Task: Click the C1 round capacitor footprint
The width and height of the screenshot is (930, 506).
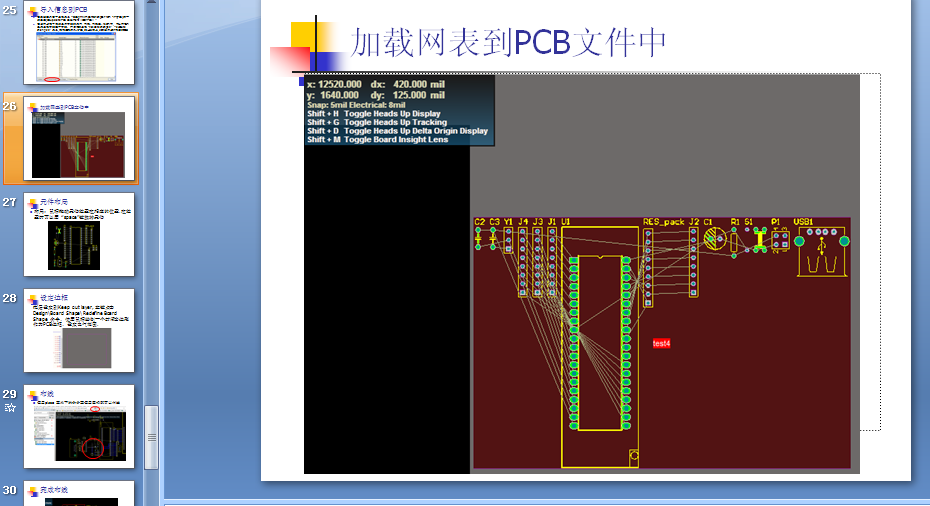Action: pos(715,239)
